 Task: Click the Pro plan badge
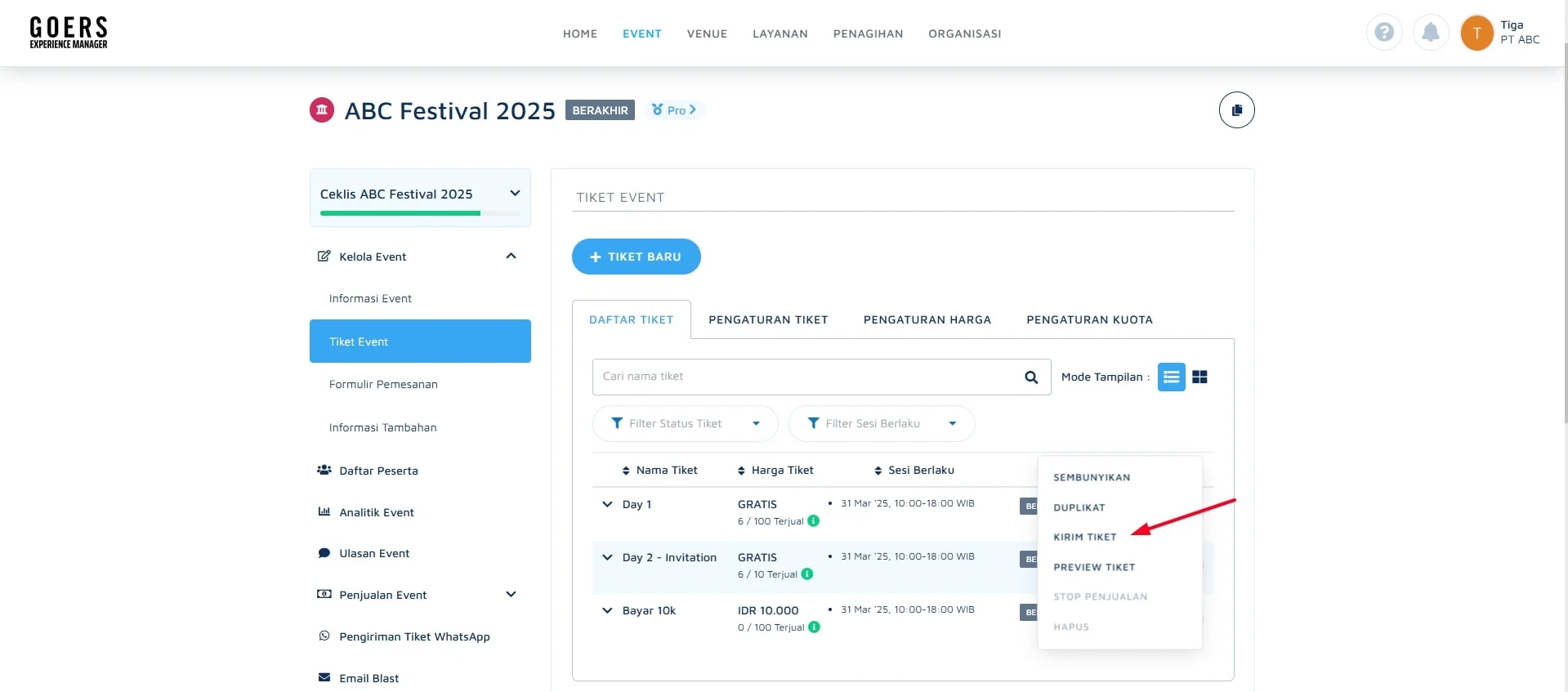(675, 109)
